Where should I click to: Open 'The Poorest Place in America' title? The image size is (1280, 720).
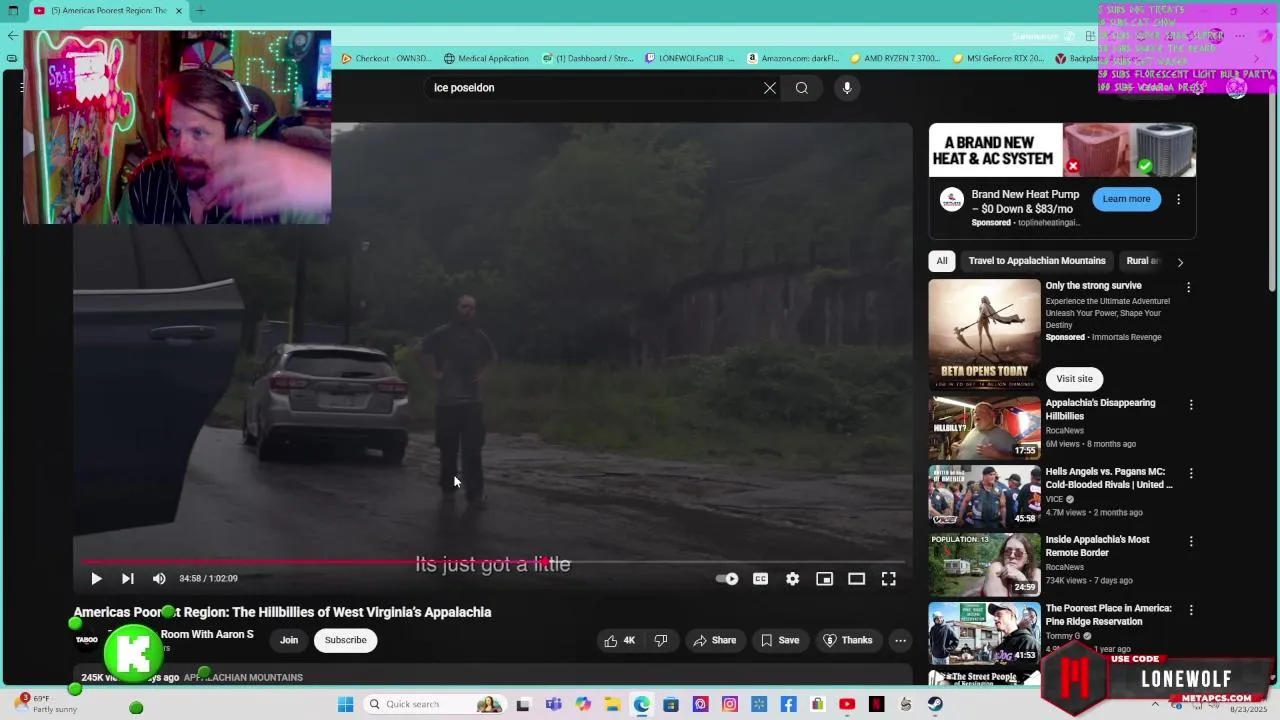click(x=1109, y=615)
